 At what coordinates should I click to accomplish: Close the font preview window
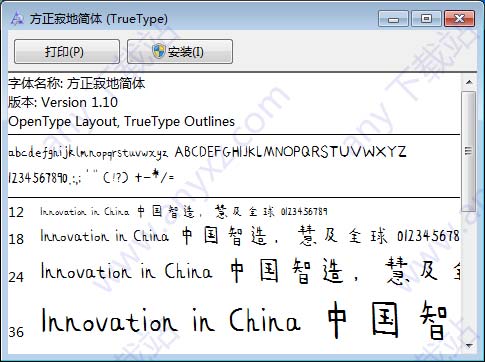coord(460,19)
